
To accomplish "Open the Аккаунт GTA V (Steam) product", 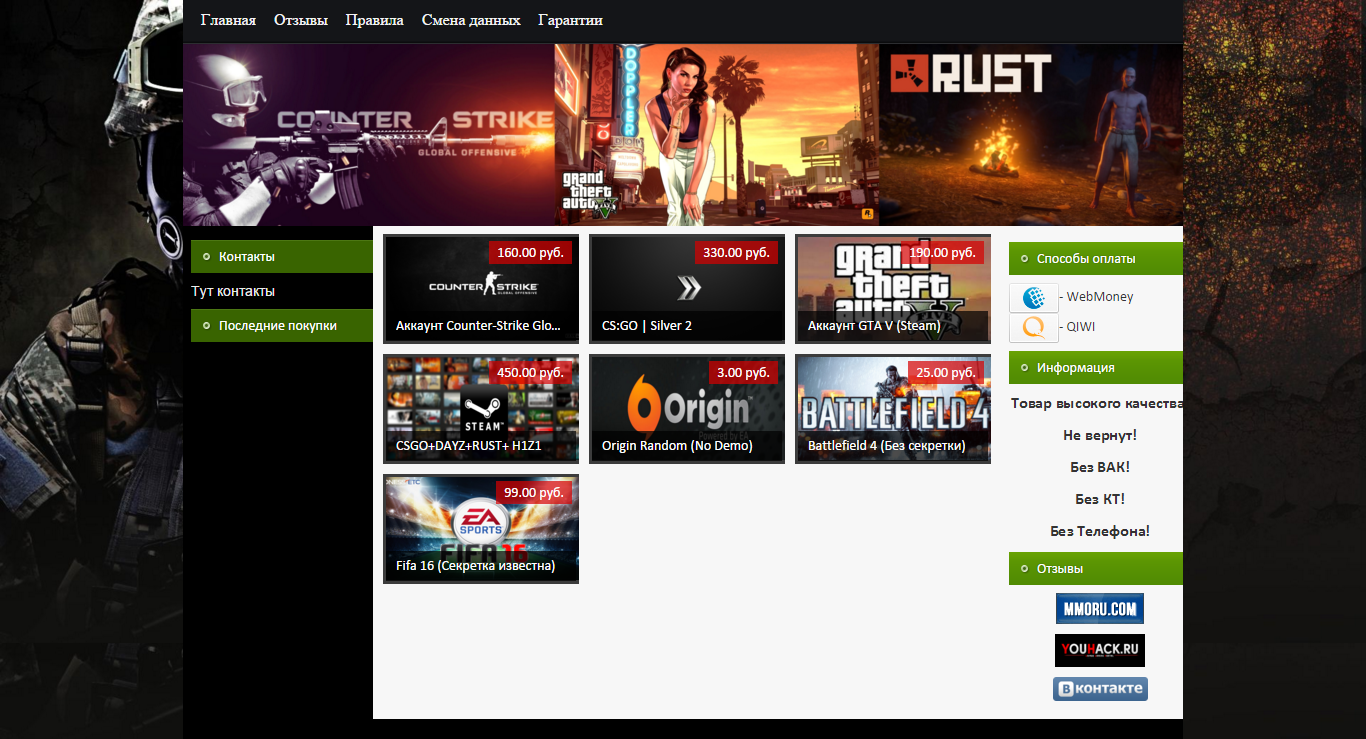I will pyautogui.click(x=893, y=289).
